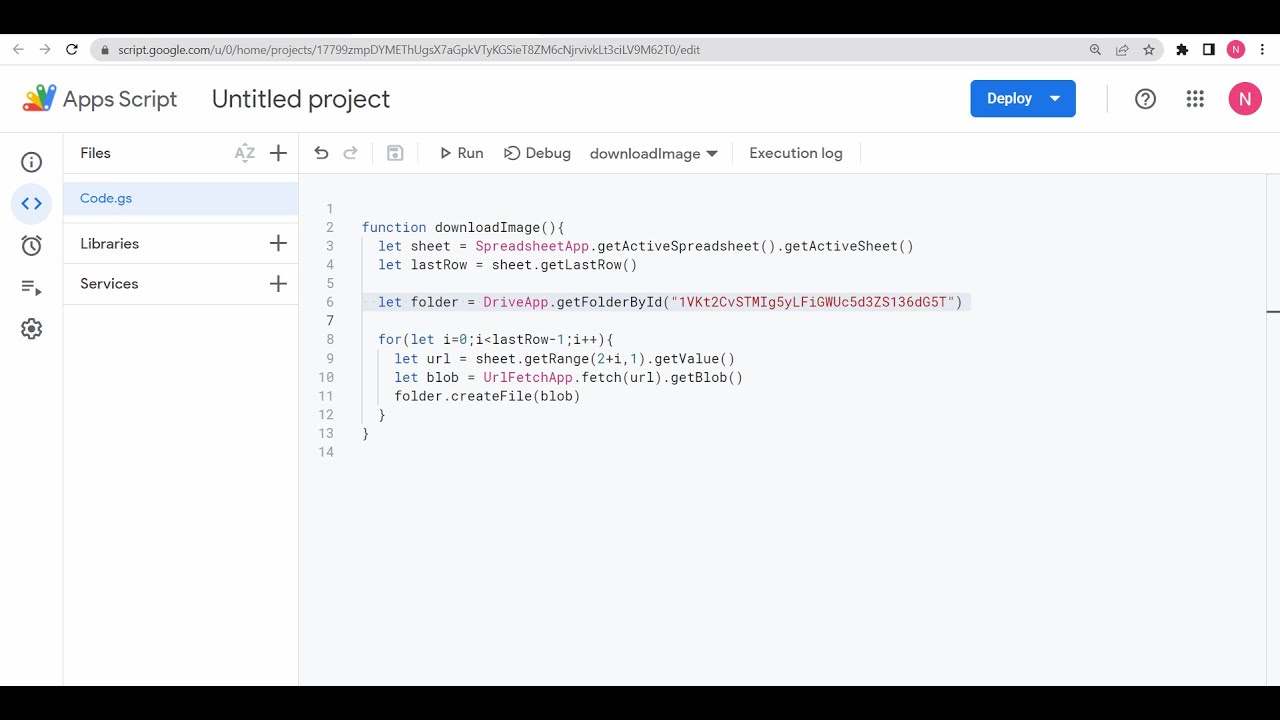The image size is (1280, 720).
Task: Click the Redo arrow in editor toolbar
Action: pyautogui.click(x=351, y=153)
